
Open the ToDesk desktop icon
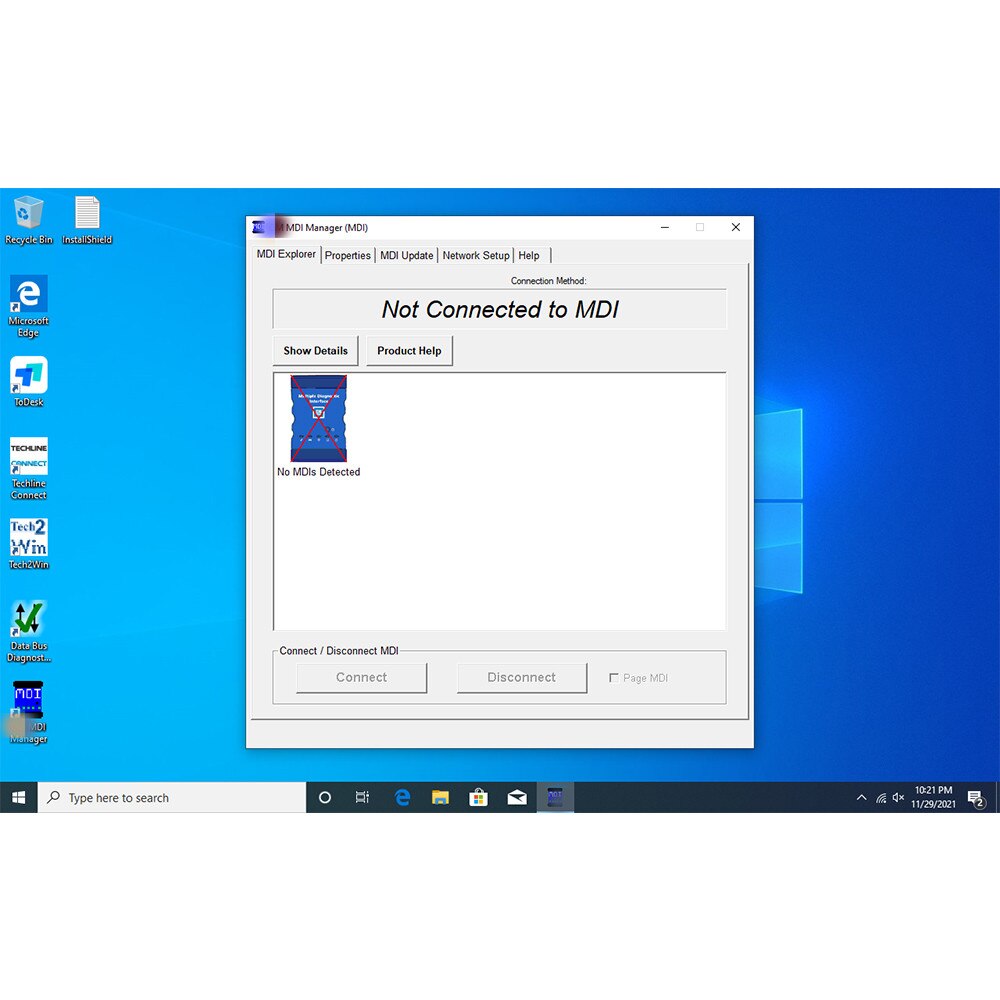(29, 376)
